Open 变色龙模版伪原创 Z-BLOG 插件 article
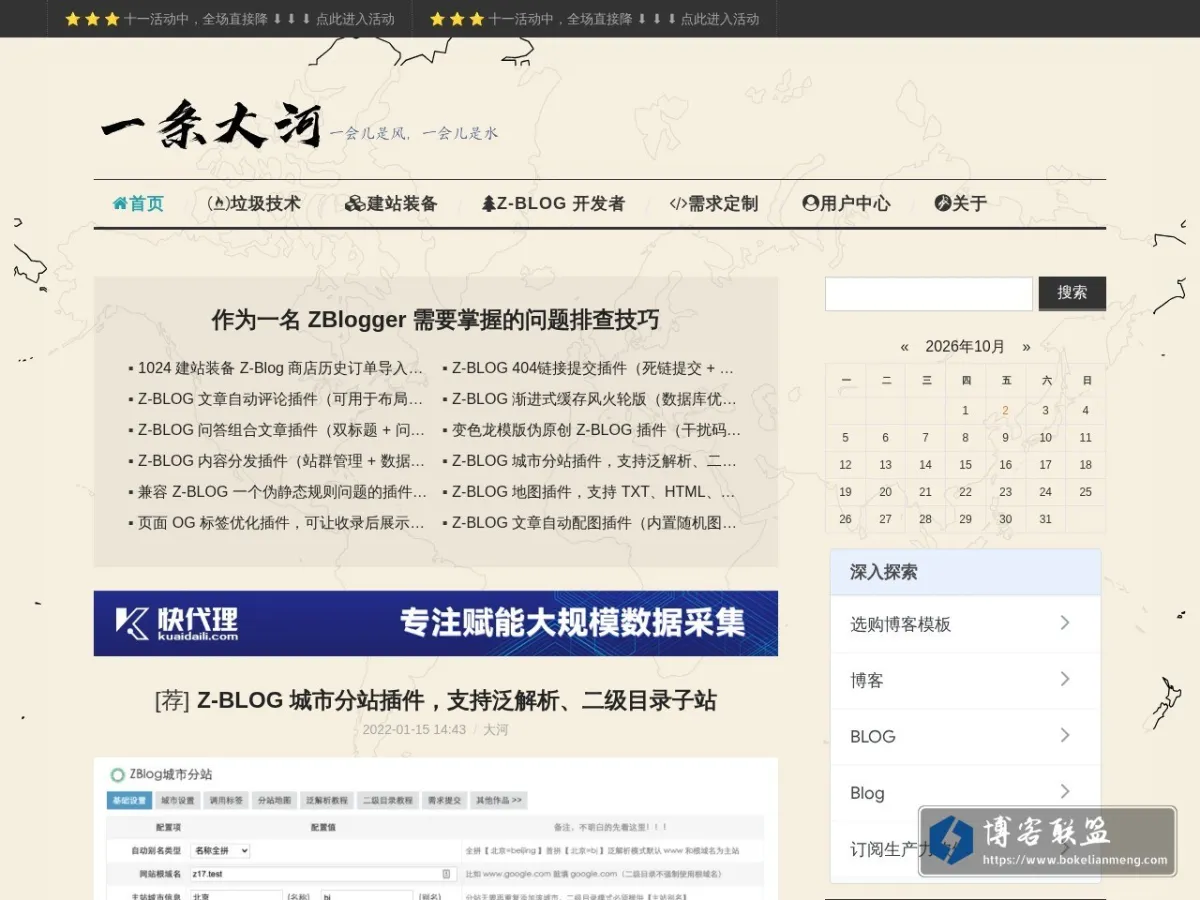This screenshot has height=900, width=1200. [596, 430]
